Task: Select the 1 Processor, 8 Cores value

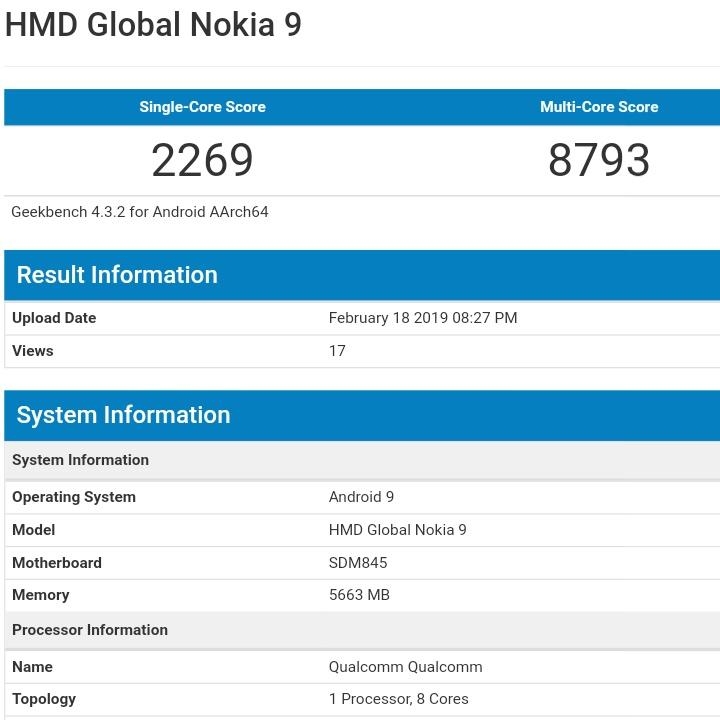Action: click(399, 699)
